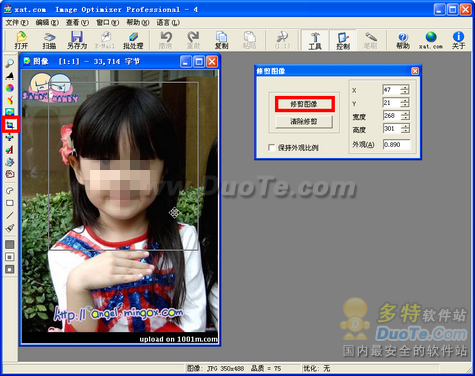Click the 粘贴 paste toolbar icon
This screenshot has height=376, width=475.
pyautogui.click(x=249, y=40)
